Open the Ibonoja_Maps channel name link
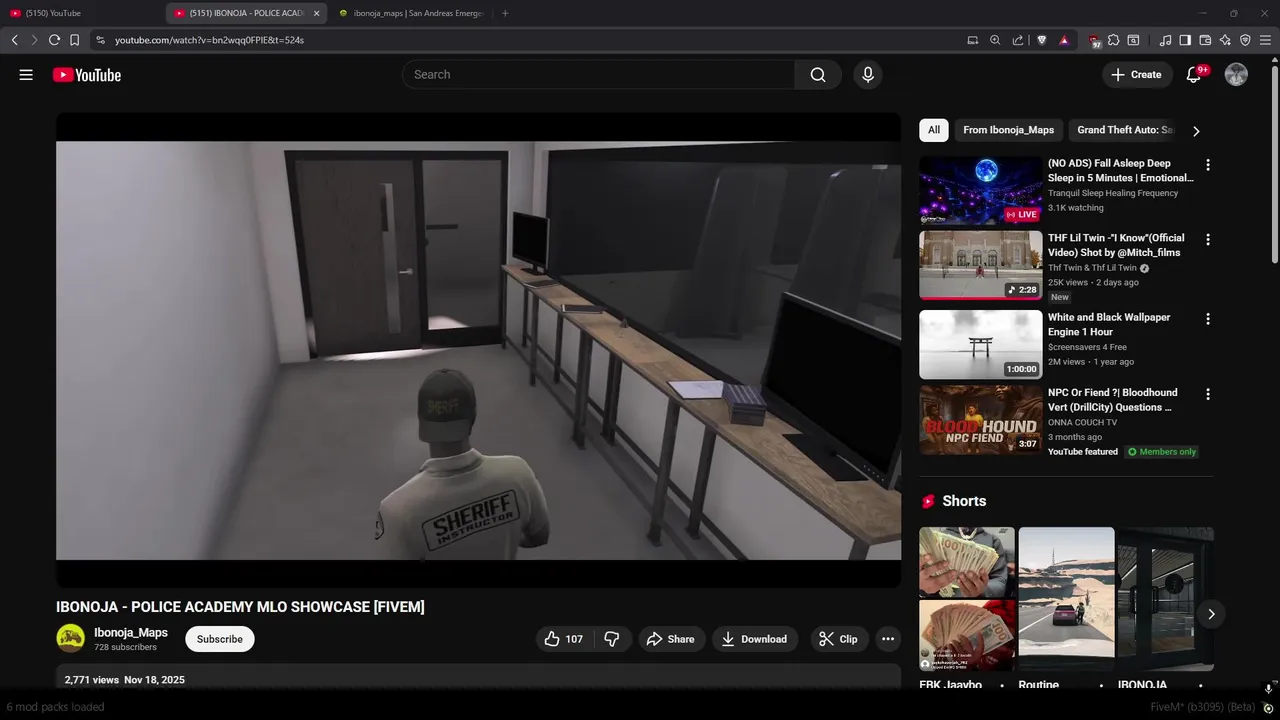1280x720 pixels. point(131,633)
